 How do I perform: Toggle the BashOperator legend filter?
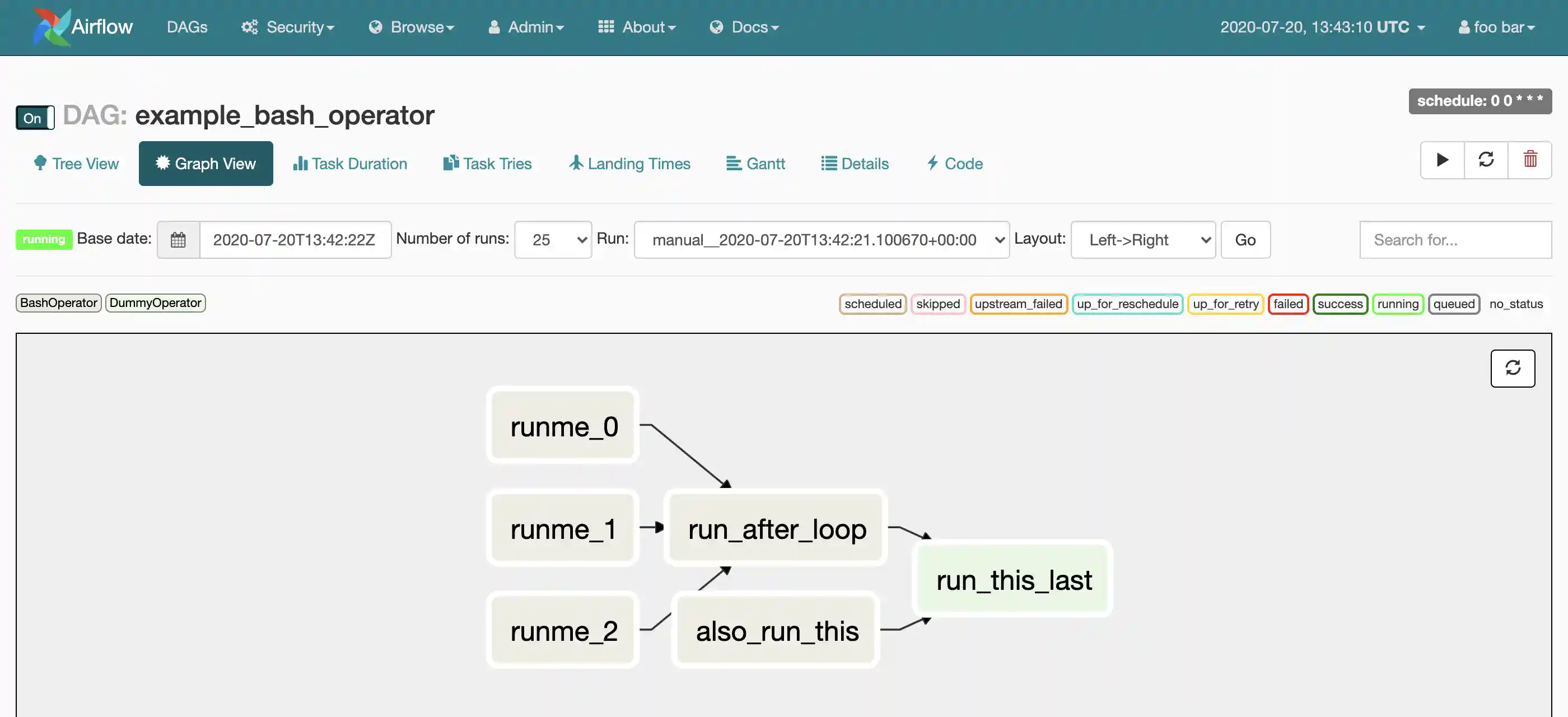(x=58, y=303)
